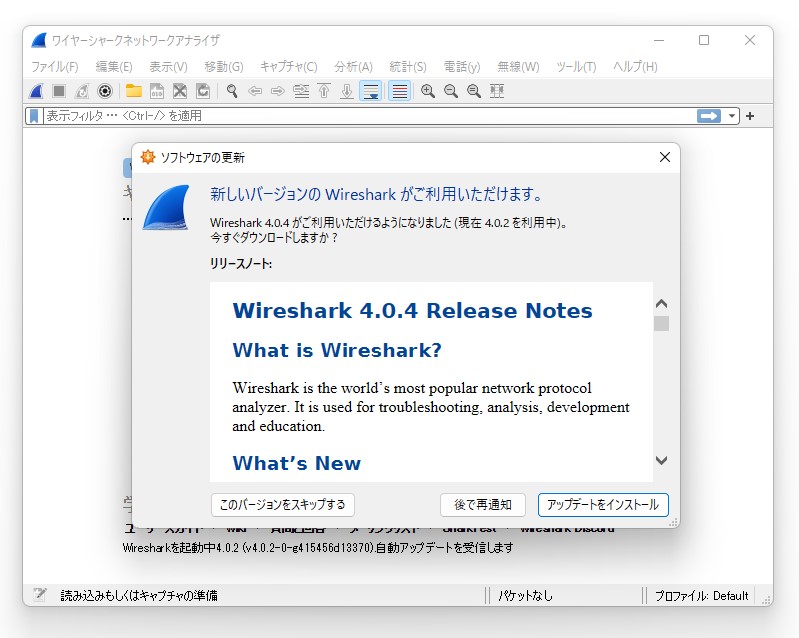Click アップデートをインストール button
The height and width of the screenshot is (638, 799).
603,505
